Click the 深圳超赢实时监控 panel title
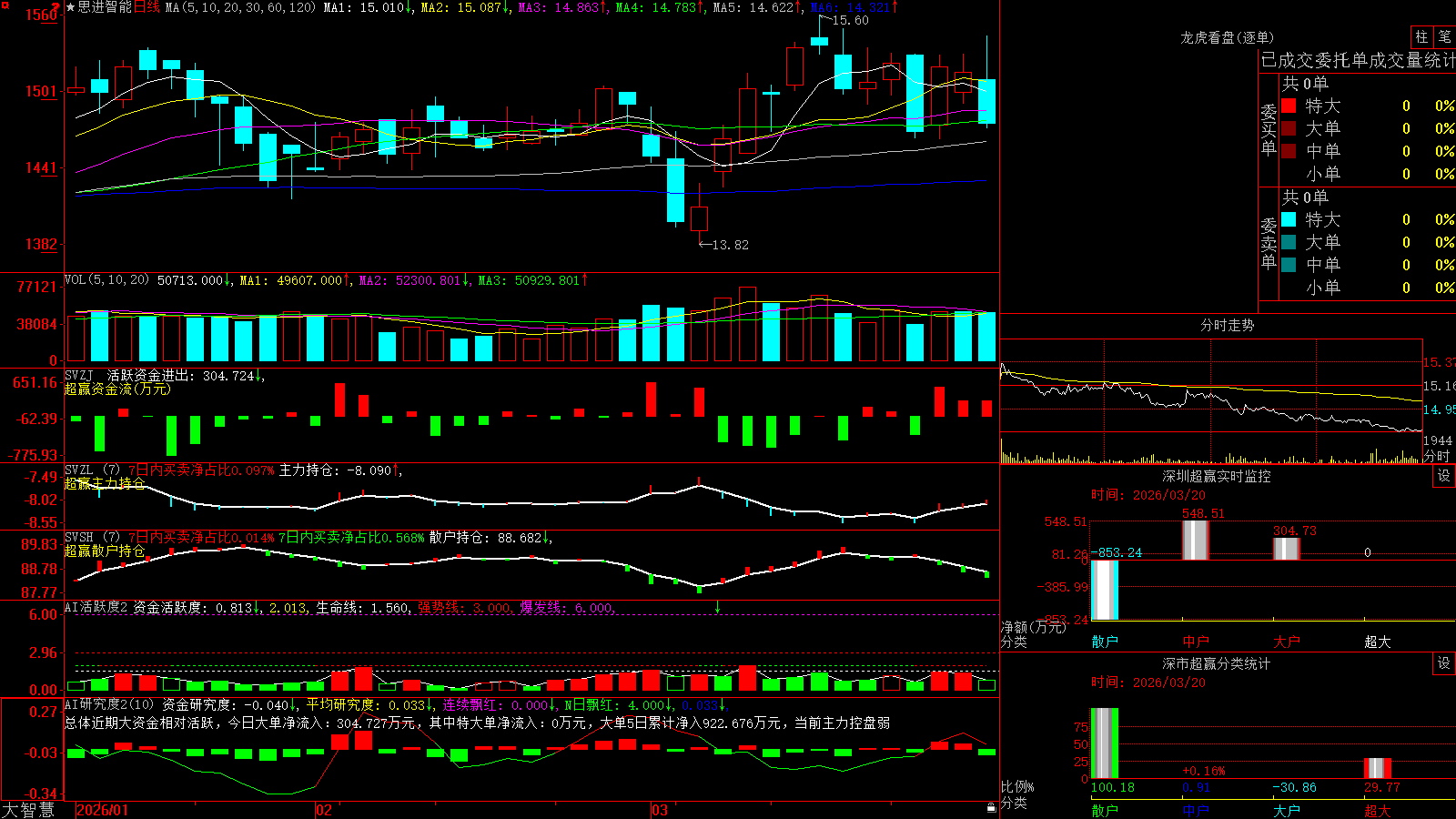 click(1216, 476)
